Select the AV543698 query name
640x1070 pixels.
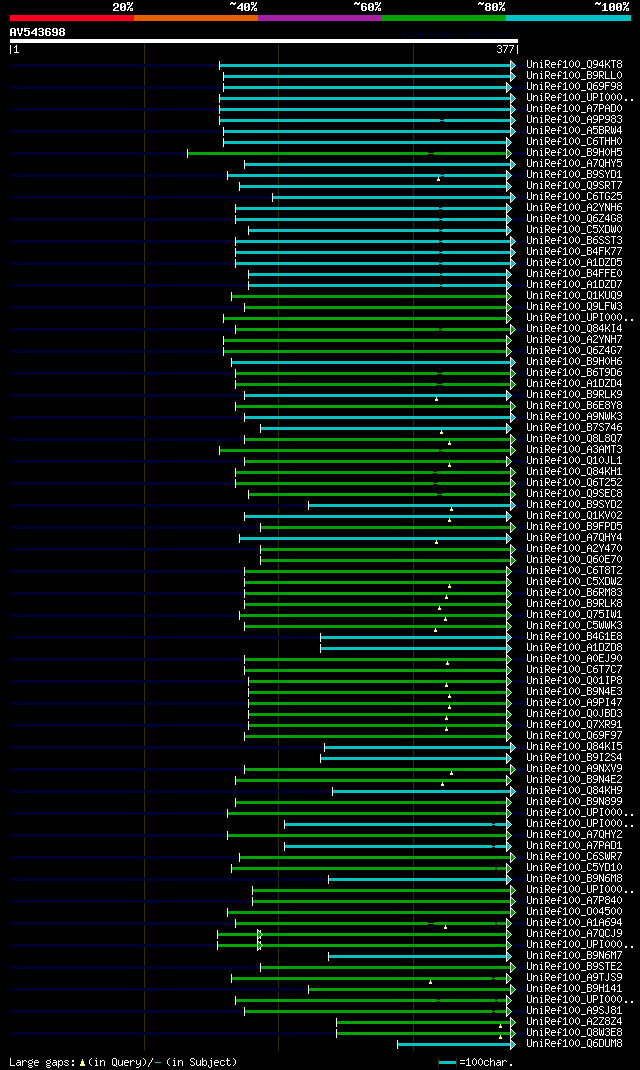coord(38,32)
